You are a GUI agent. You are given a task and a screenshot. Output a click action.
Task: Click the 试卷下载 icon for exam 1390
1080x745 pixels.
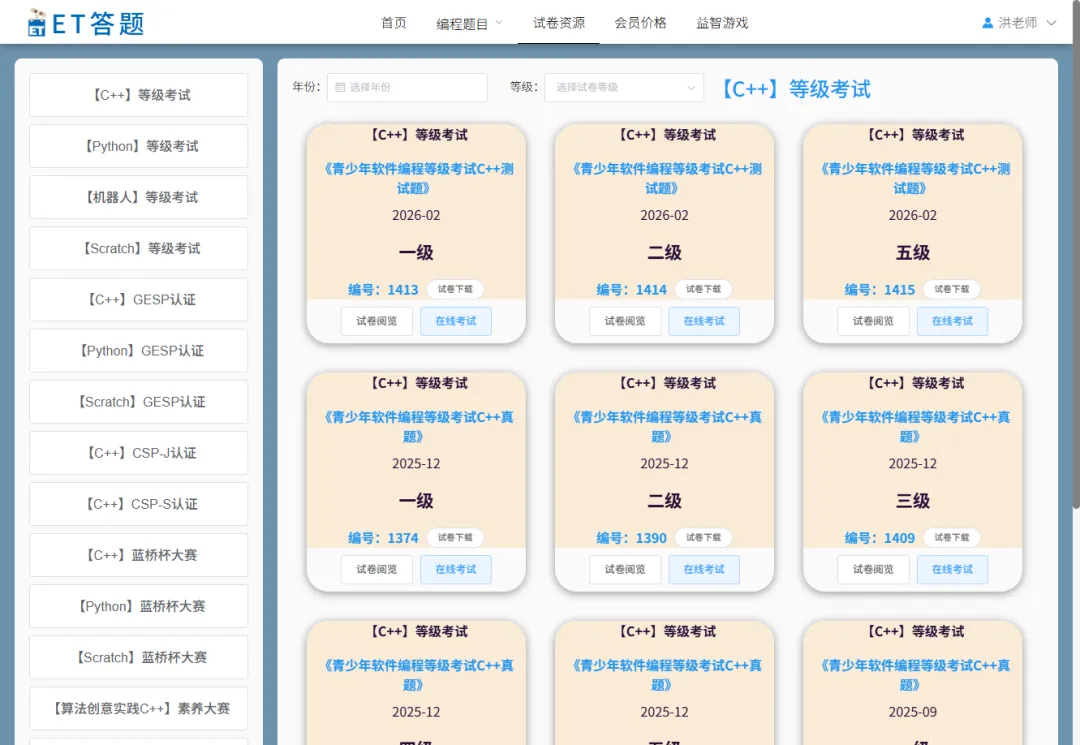704,537
